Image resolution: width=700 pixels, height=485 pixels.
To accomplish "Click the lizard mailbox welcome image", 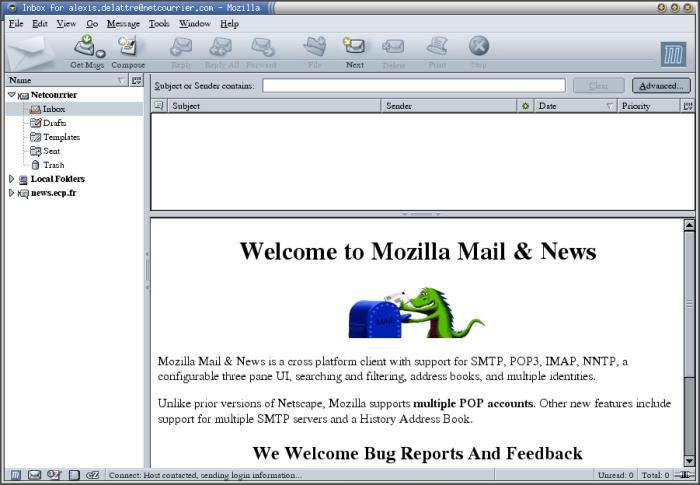I will click(417, 313).
